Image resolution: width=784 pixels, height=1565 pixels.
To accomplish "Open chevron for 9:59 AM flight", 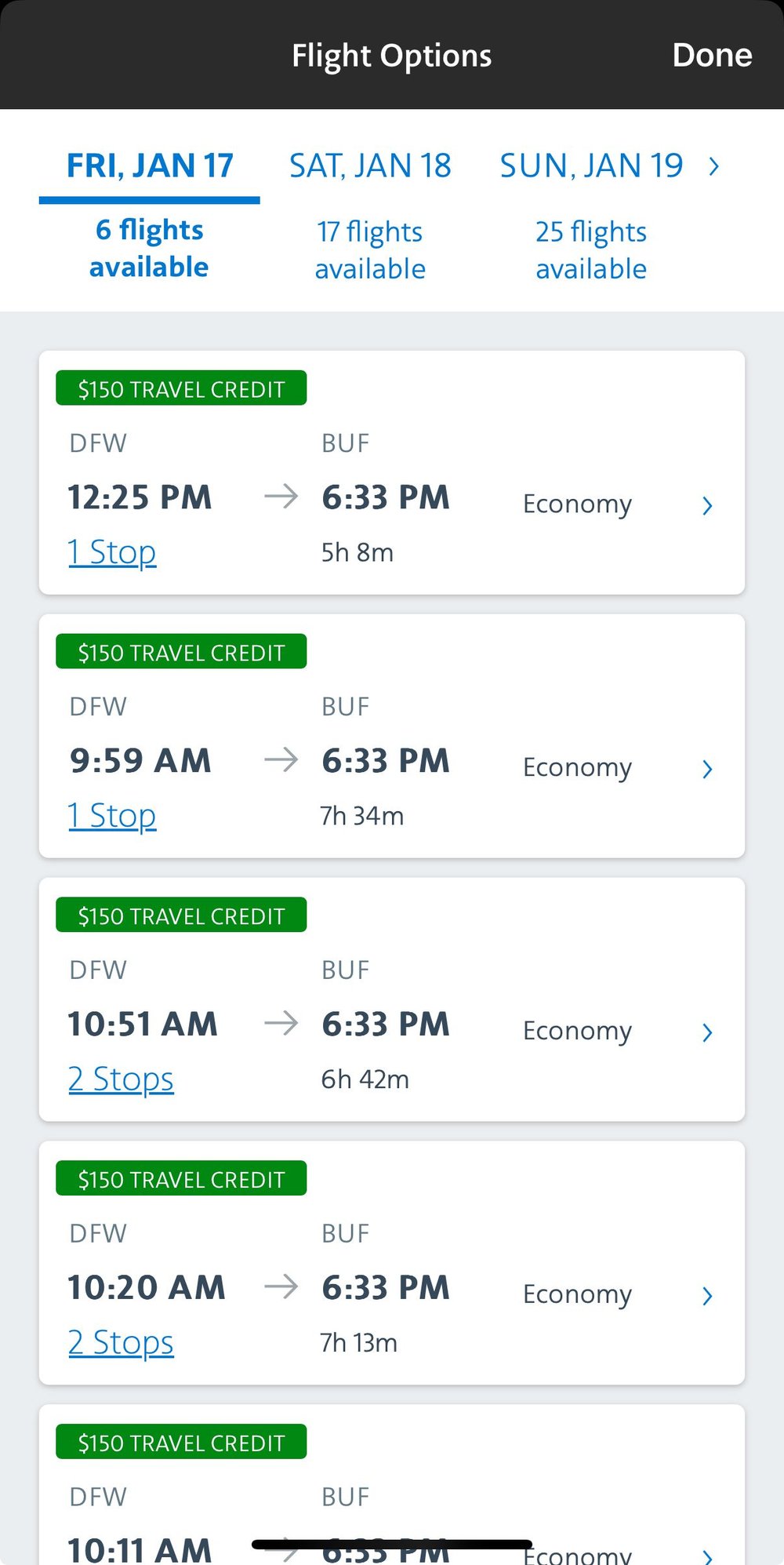I will coord(707,769).
